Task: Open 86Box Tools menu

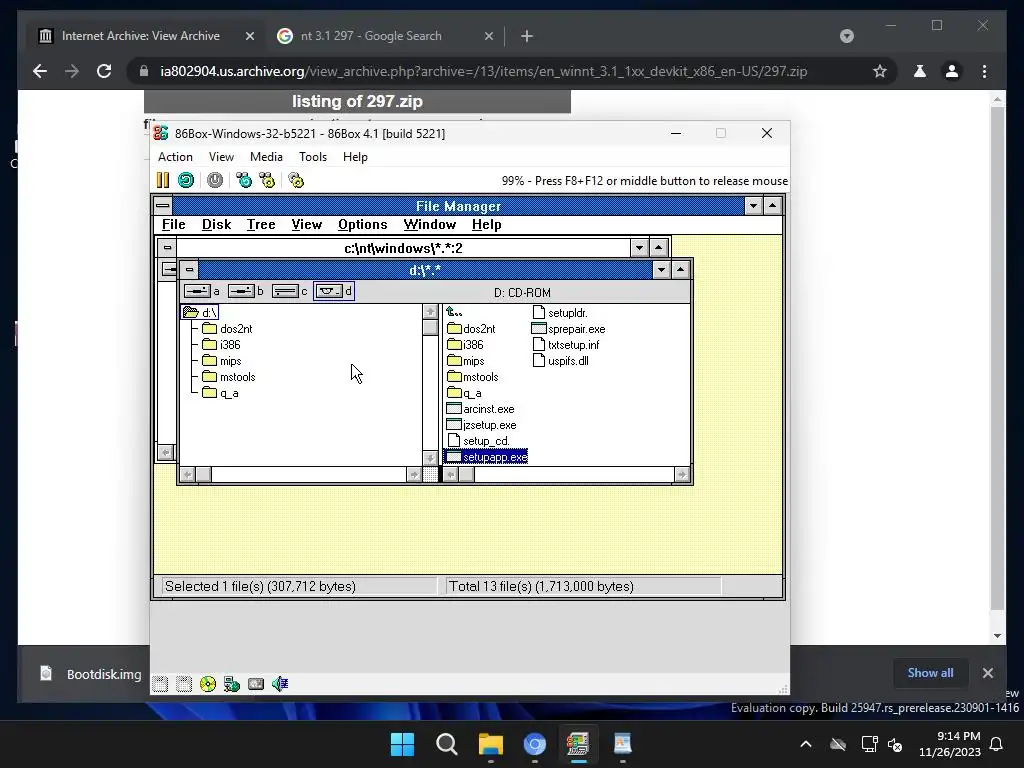Action: click(313, 157)
